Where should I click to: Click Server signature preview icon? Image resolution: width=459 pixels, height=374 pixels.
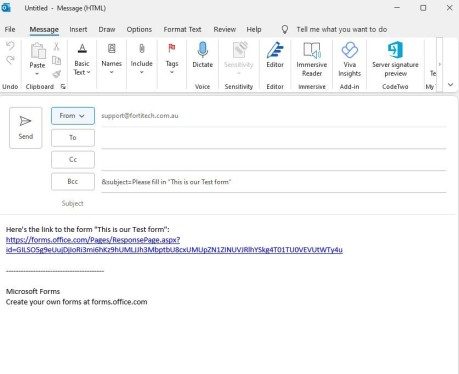[x=395, y=49]
